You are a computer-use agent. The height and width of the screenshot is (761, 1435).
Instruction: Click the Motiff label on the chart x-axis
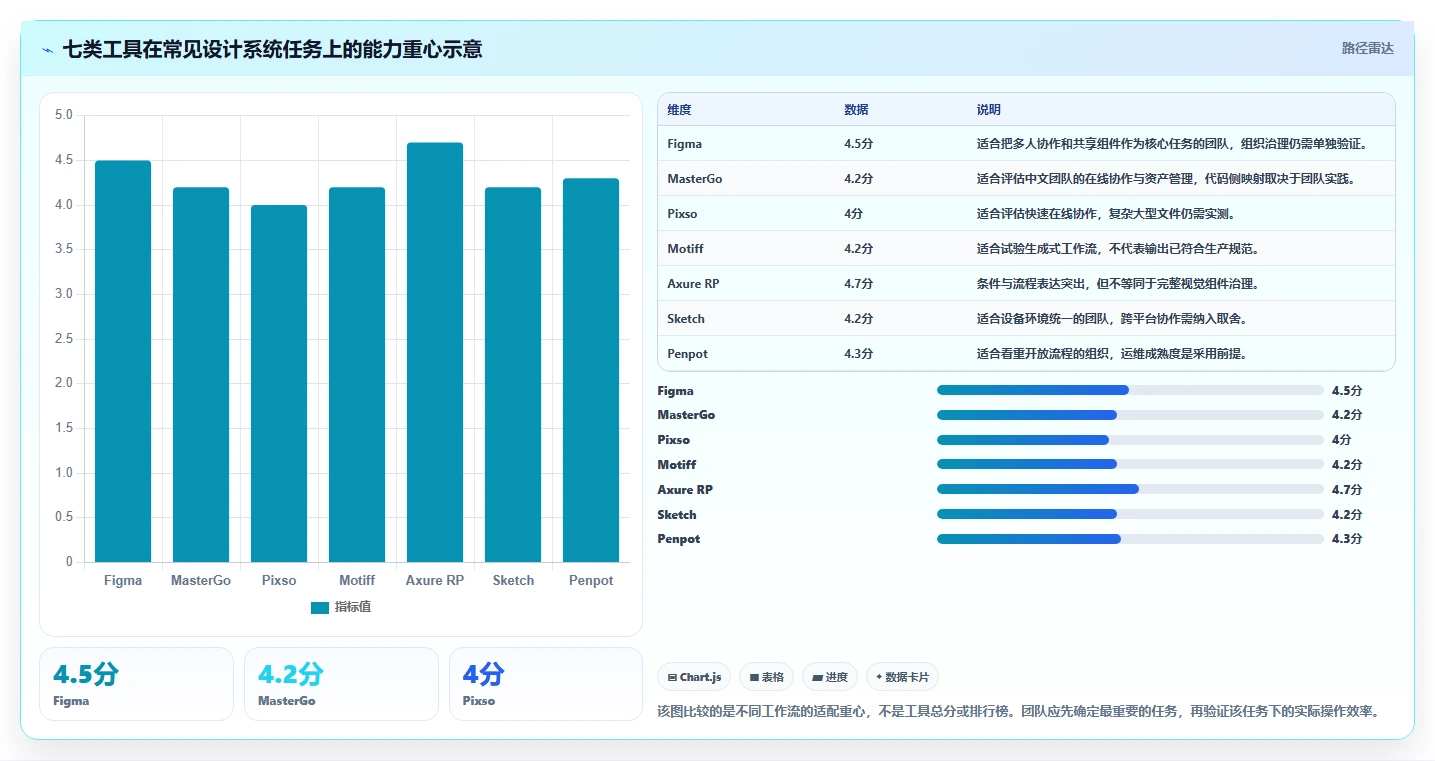tap(357, 581)
